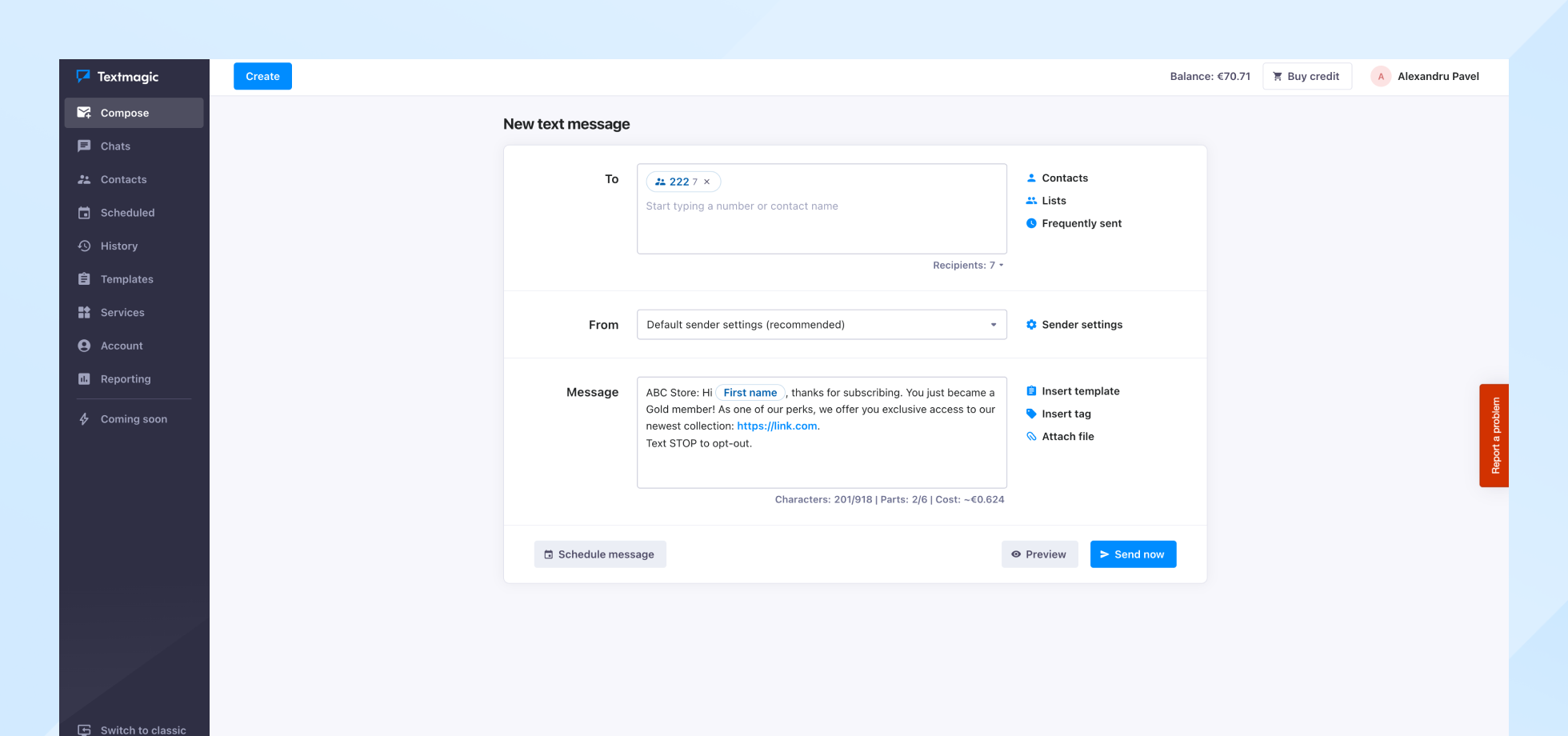The image size is (1568, 736).
Task: Remove the 222 list chip with its x
Action: pyautogui.click(x=706, y=182)
